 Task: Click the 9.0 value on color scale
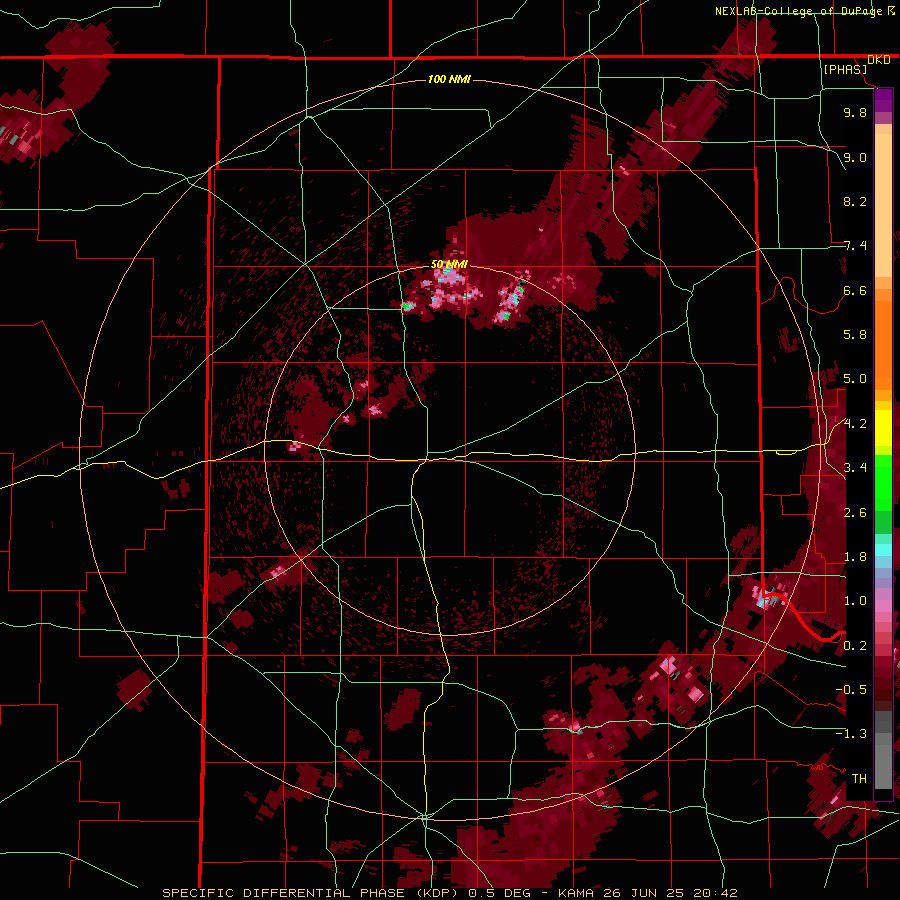[855, 157]
